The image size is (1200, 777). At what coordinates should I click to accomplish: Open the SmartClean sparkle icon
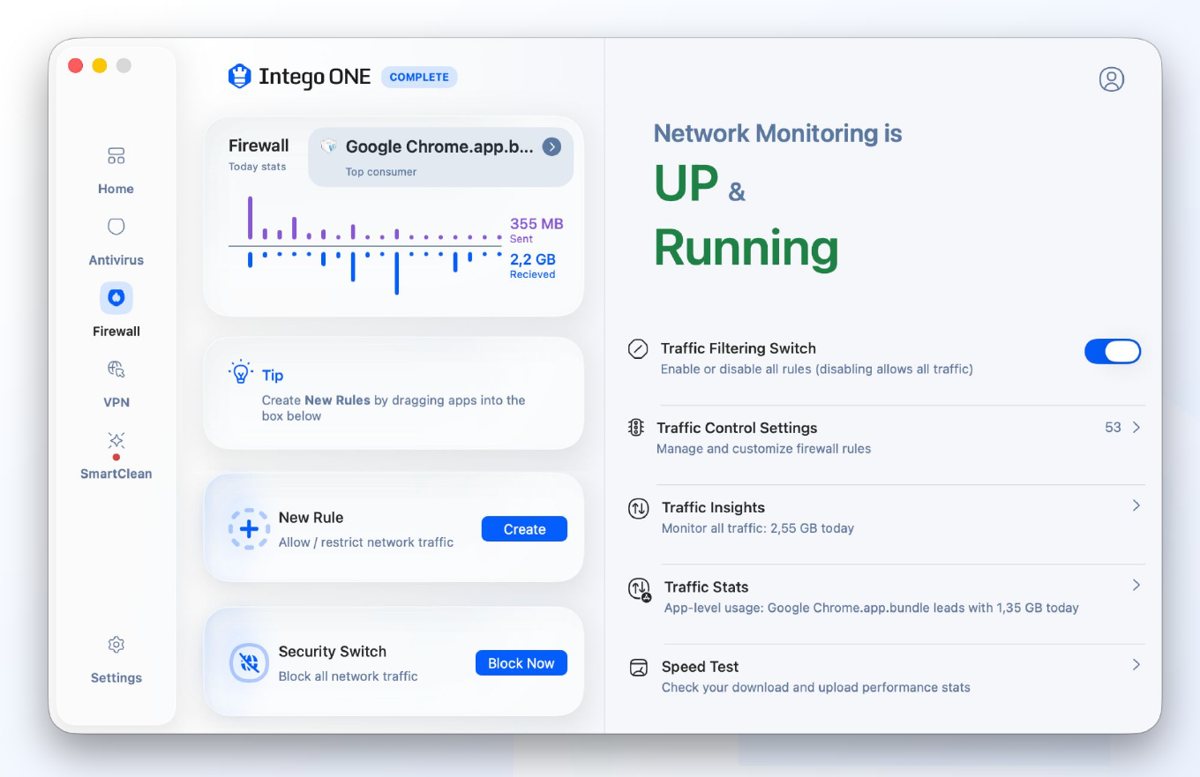tap(116, 440)
